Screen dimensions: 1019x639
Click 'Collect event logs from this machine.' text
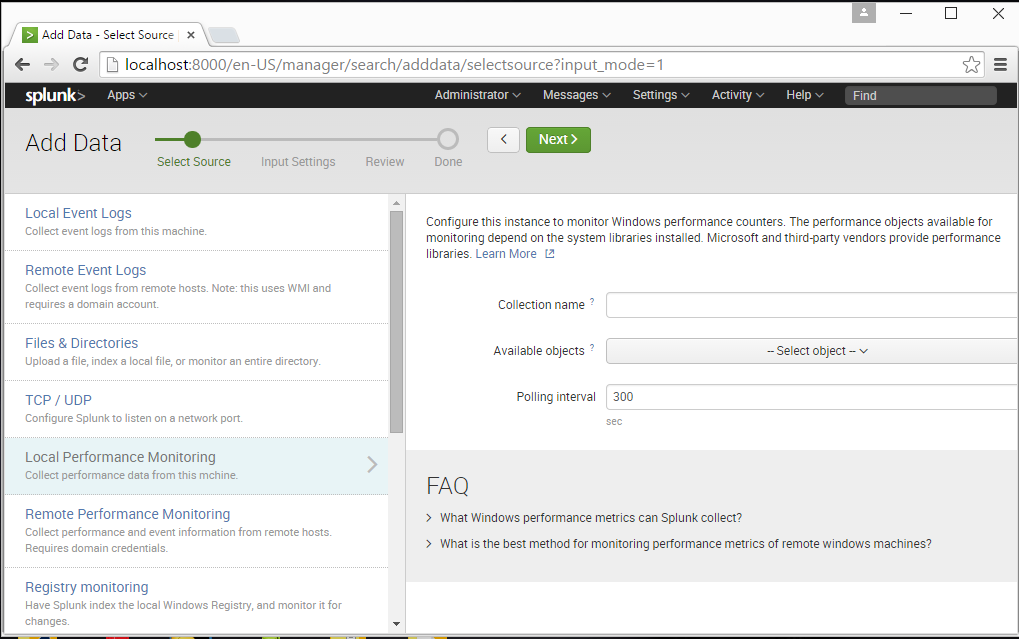click(116, 231)
